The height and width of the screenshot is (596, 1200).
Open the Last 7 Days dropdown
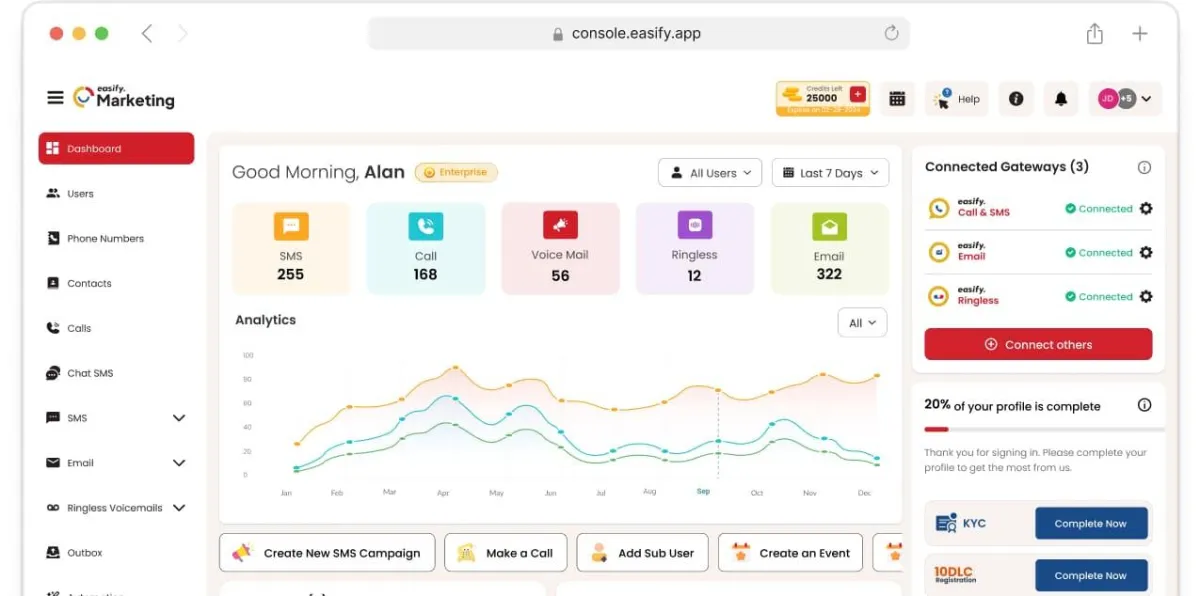(x=830, y=173)
